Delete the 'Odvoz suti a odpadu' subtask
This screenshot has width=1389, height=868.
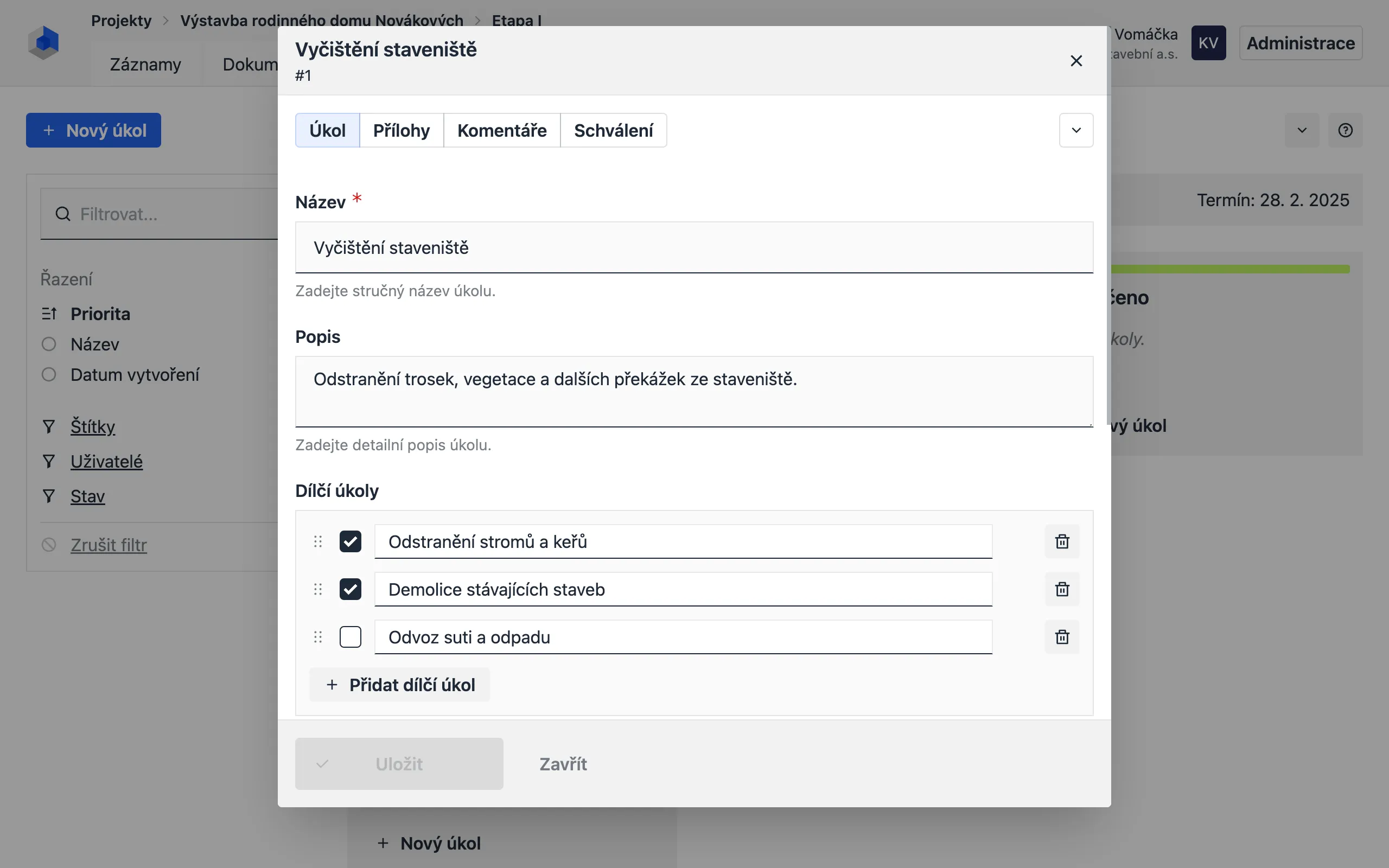[x=1062, y=637]
